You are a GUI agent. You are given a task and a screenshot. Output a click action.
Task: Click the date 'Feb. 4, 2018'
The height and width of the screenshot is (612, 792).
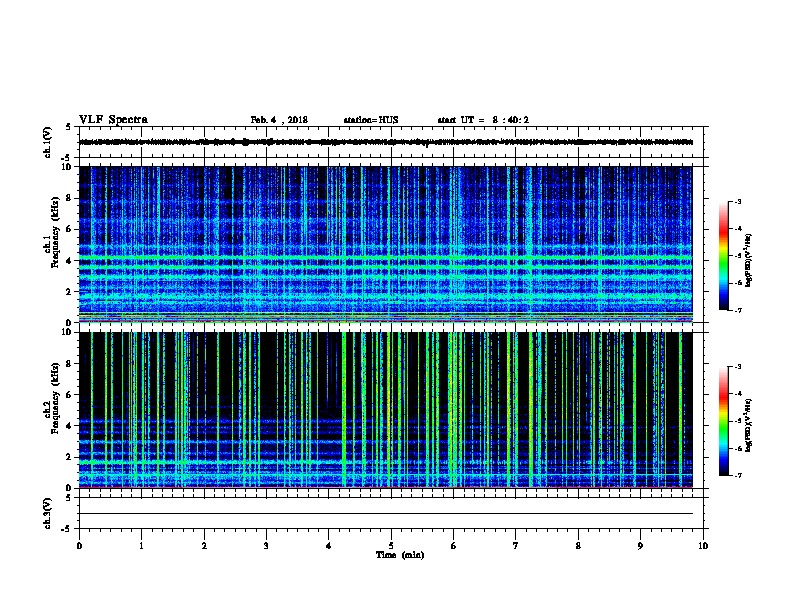[x=279, y=120]
